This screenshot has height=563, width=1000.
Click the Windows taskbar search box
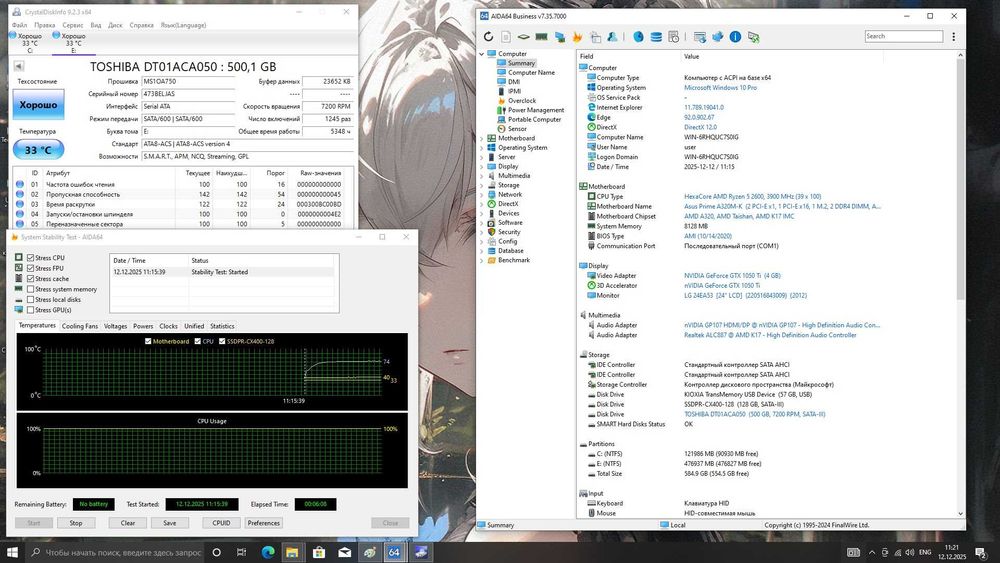(115, 552)
